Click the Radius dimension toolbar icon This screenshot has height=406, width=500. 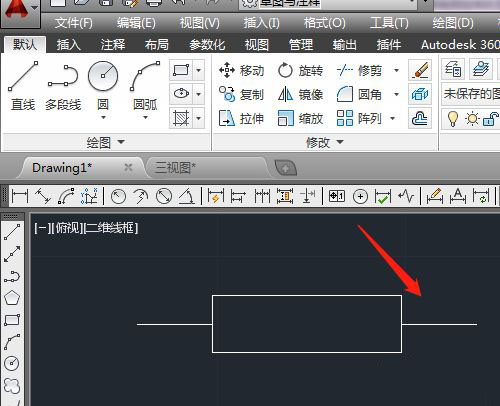click(x=118, y=196)
